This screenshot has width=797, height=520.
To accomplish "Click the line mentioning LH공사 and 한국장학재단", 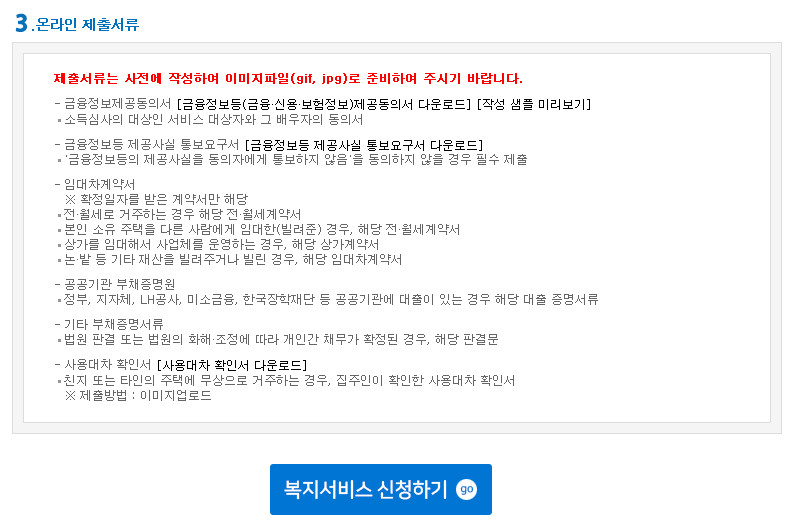I will click(x=328, y=299).
